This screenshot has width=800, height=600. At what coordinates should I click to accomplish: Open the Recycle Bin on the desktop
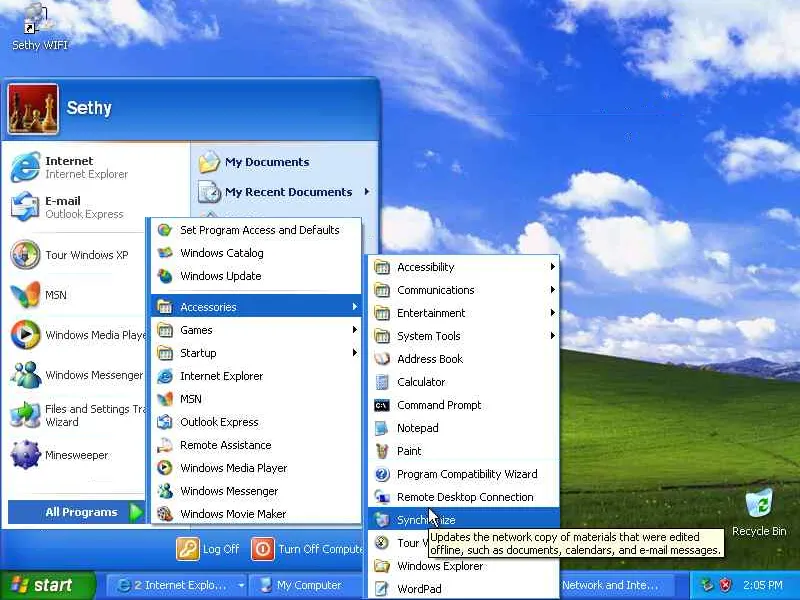(759, 512)
